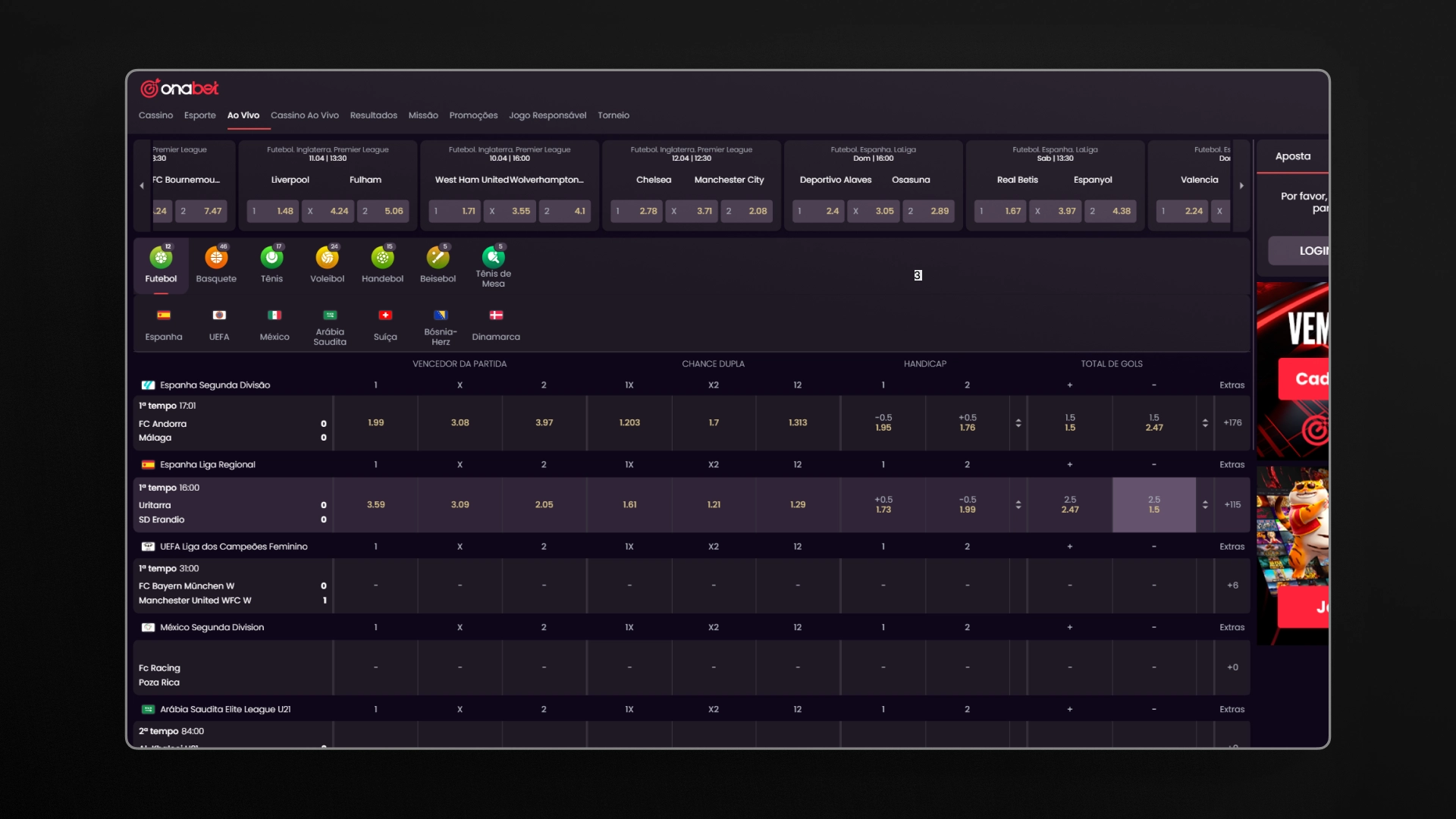
Task: Expand total goals options for Uritarra match
Action: (1205, 505)
